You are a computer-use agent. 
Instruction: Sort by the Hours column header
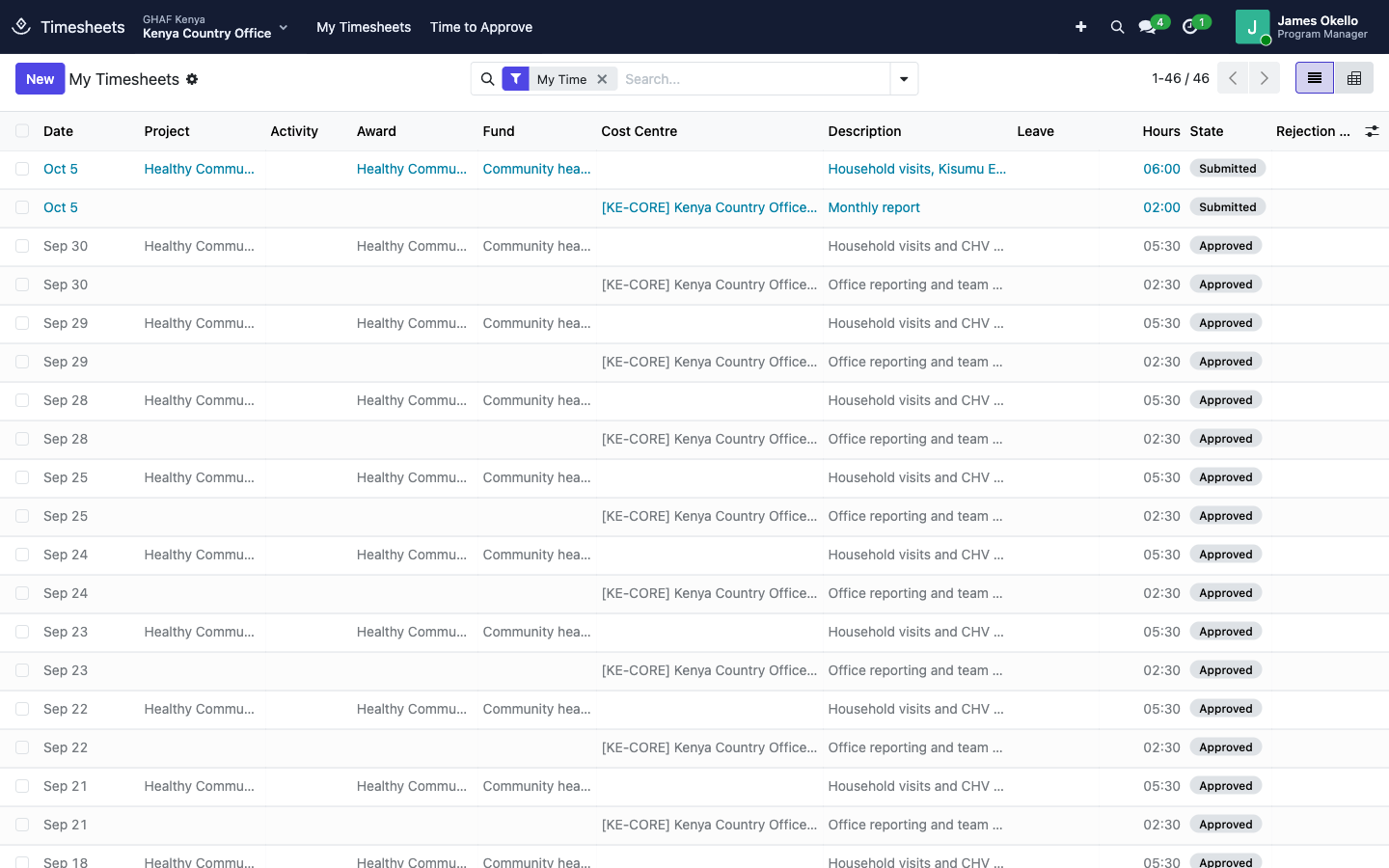click(1161, 131)
